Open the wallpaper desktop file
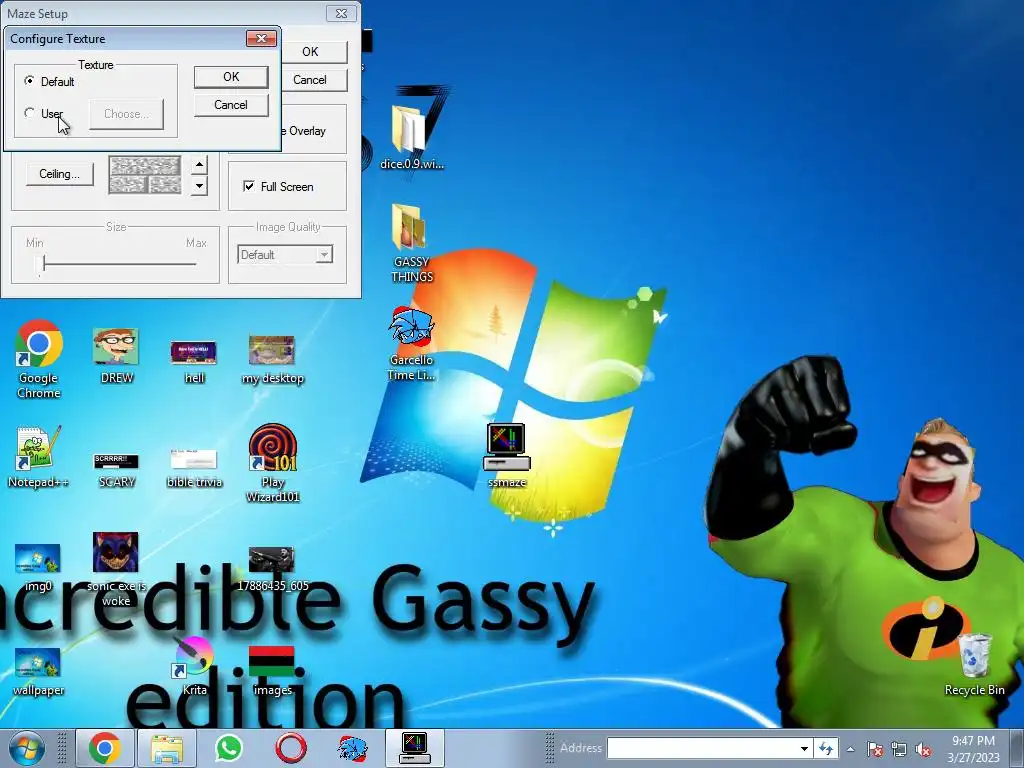This screenshot has width=1024, height=768. point(38,671)
